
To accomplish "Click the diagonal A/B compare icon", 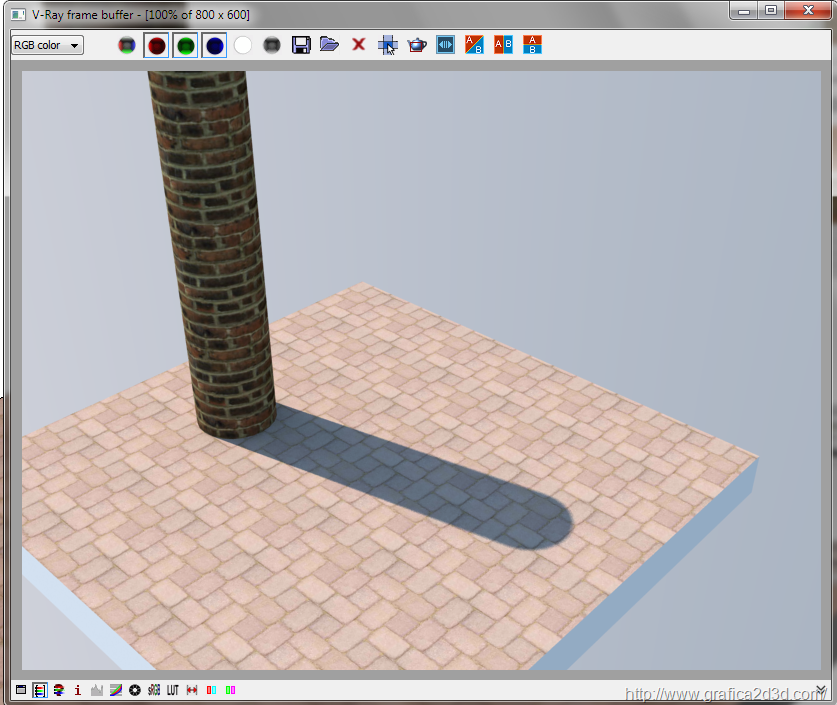I will click(x=474, y=45).
